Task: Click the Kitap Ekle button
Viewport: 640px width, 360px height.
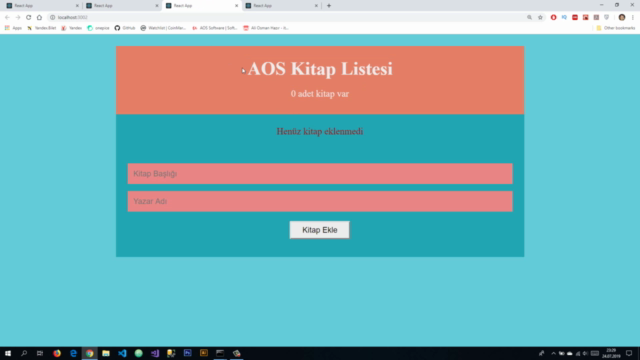Action: pyautogui.click(x=320, y=230)
